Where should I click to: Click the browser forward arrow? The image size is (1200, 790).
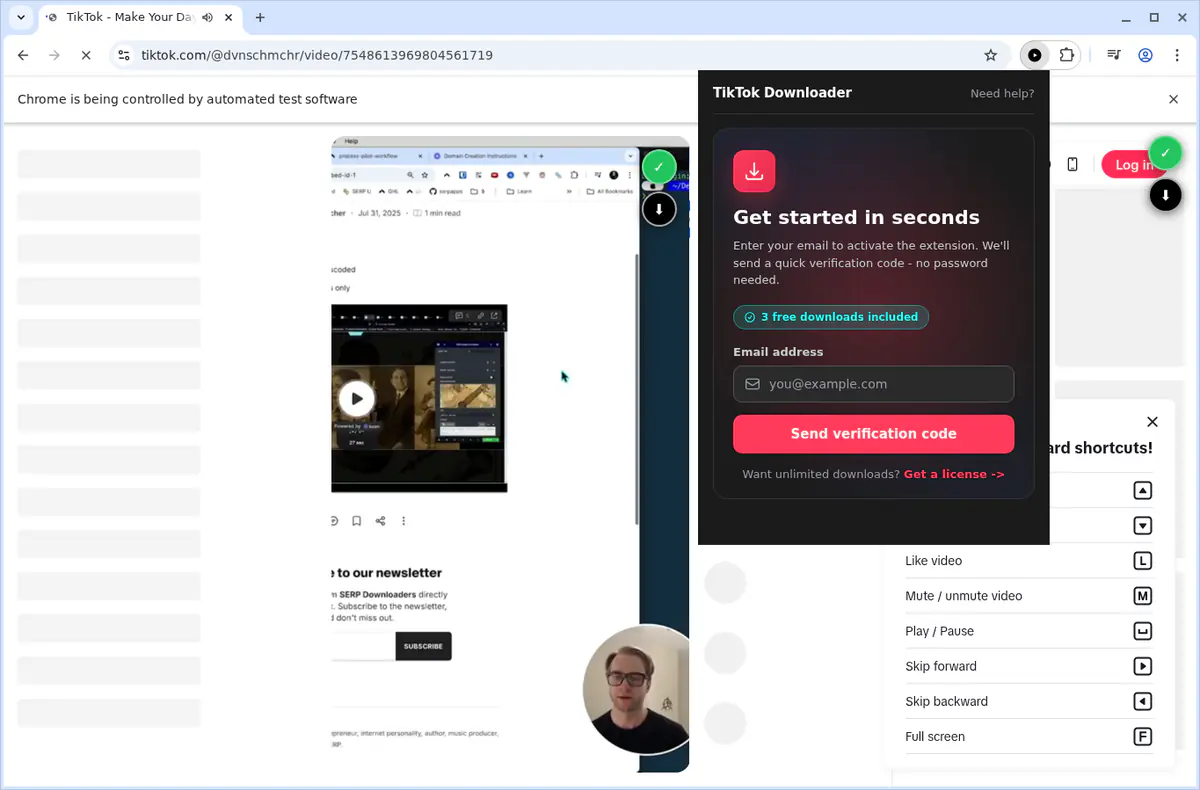coord(54,55)
